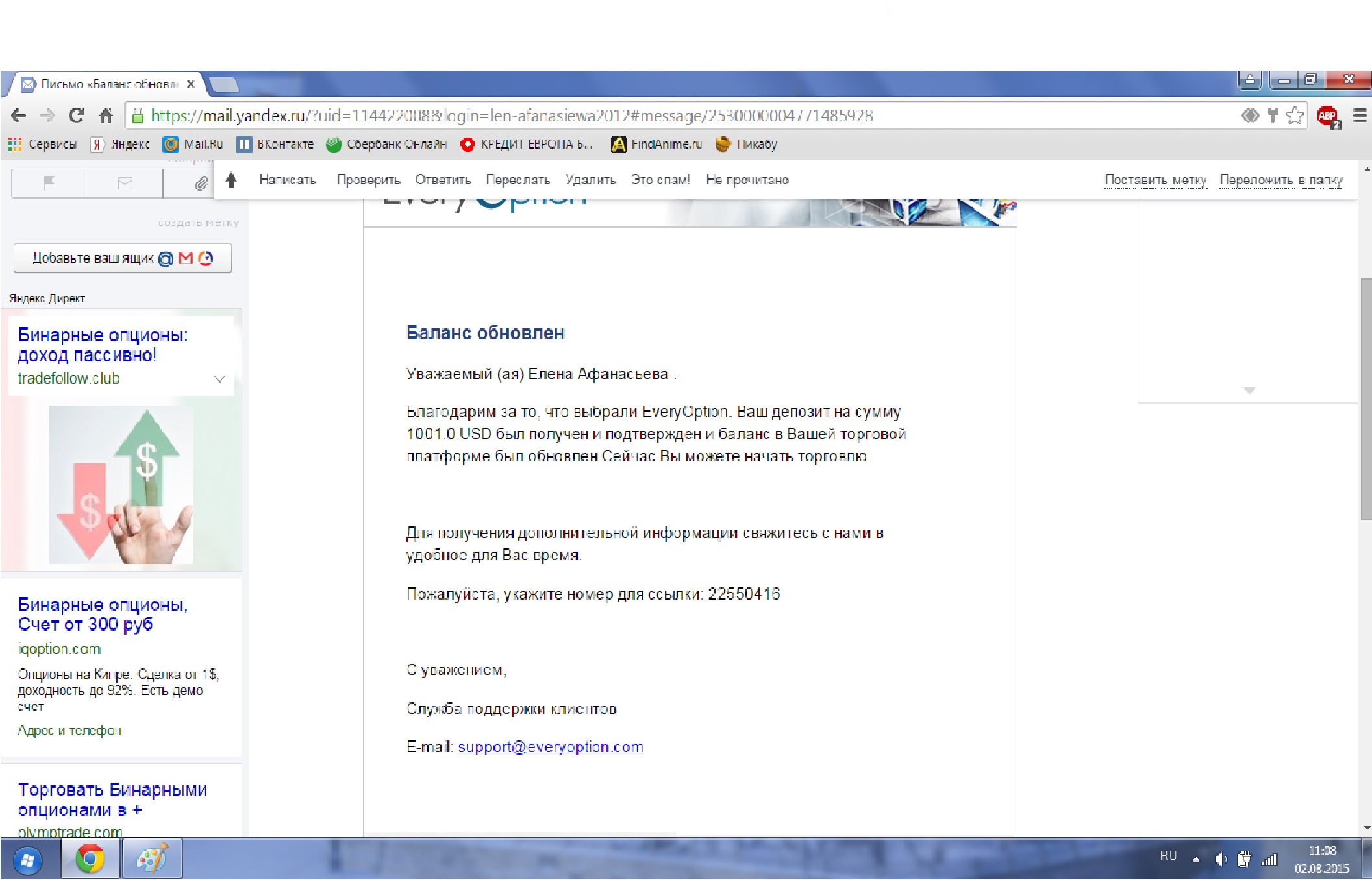Close the Письмо «Баланс обновлен» tab

191,84
